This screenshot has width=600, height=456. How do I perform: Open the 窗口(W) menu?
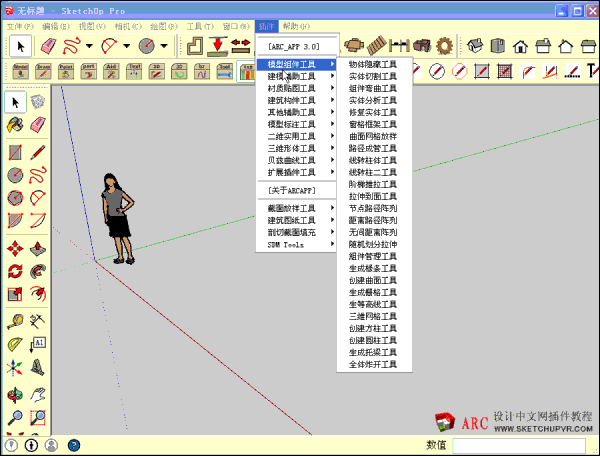236,26
